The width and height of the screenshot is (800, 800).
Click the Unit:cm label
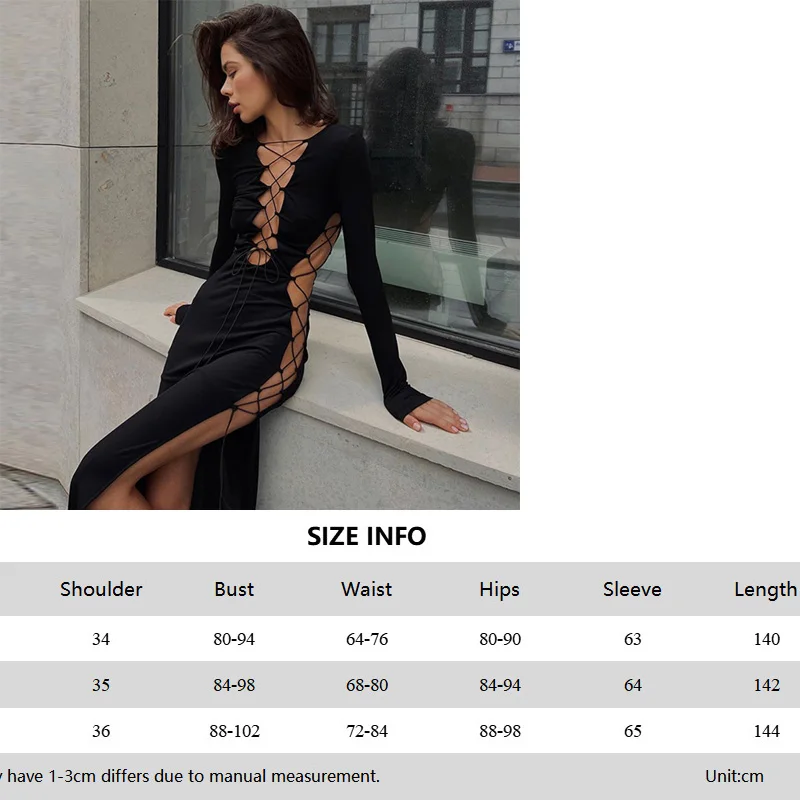[734, 776]
